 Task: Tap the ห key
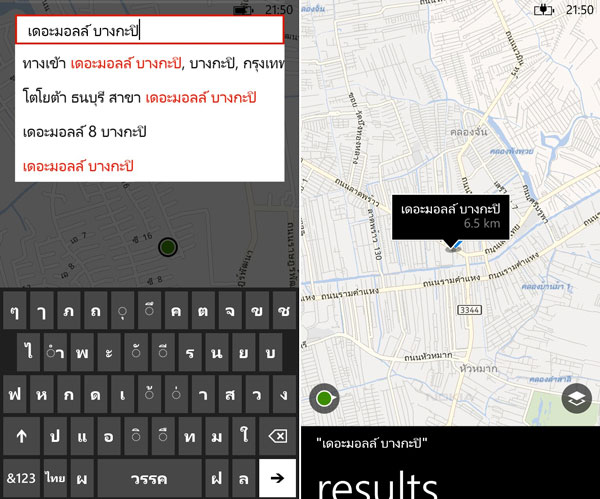pos(42,394)
